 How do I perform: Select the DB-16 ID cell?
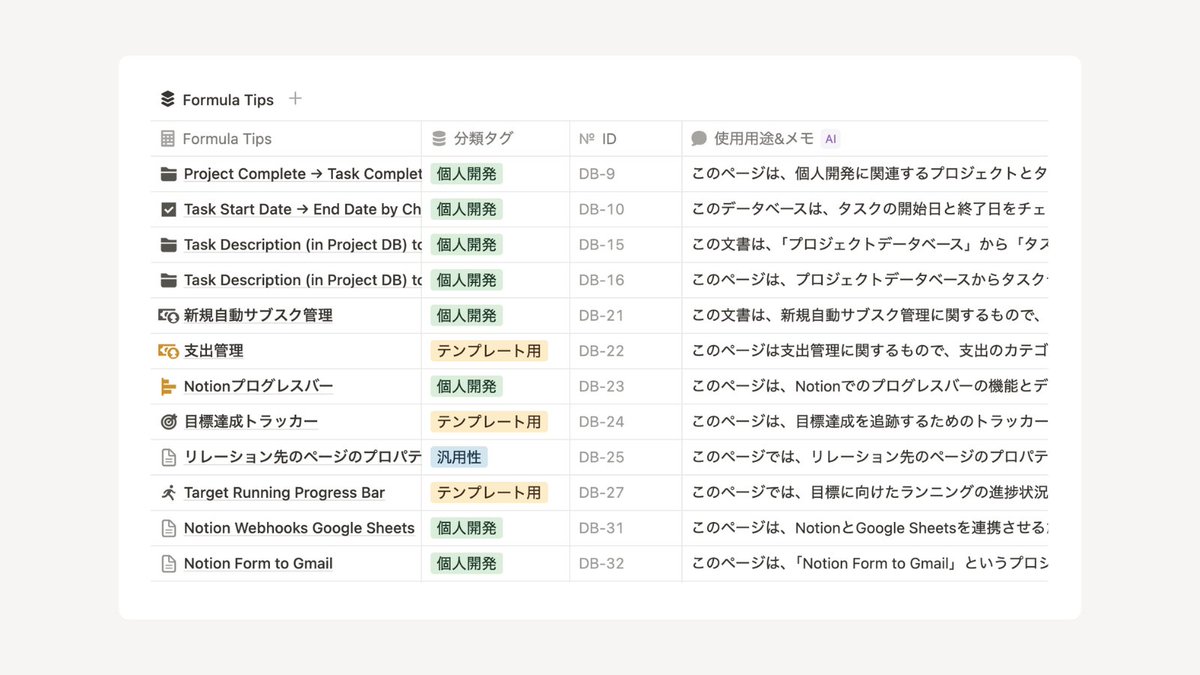pyautogui.click(x=626, y=280)
